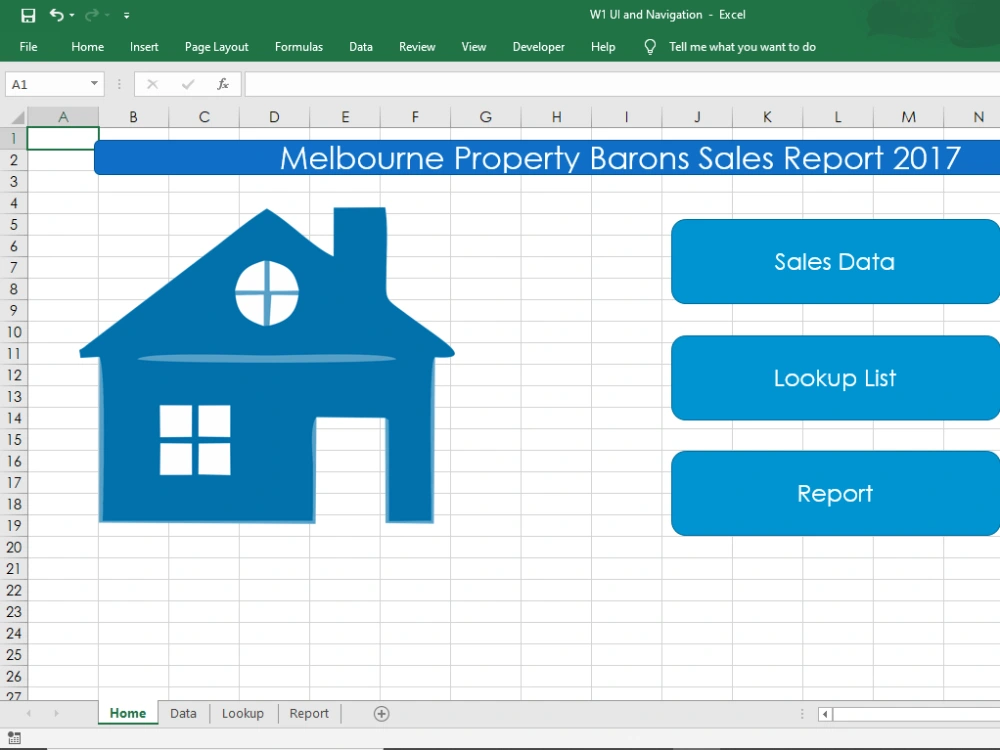
Task: Open the Insert ribbon tab
Action: tap(144, 47)
